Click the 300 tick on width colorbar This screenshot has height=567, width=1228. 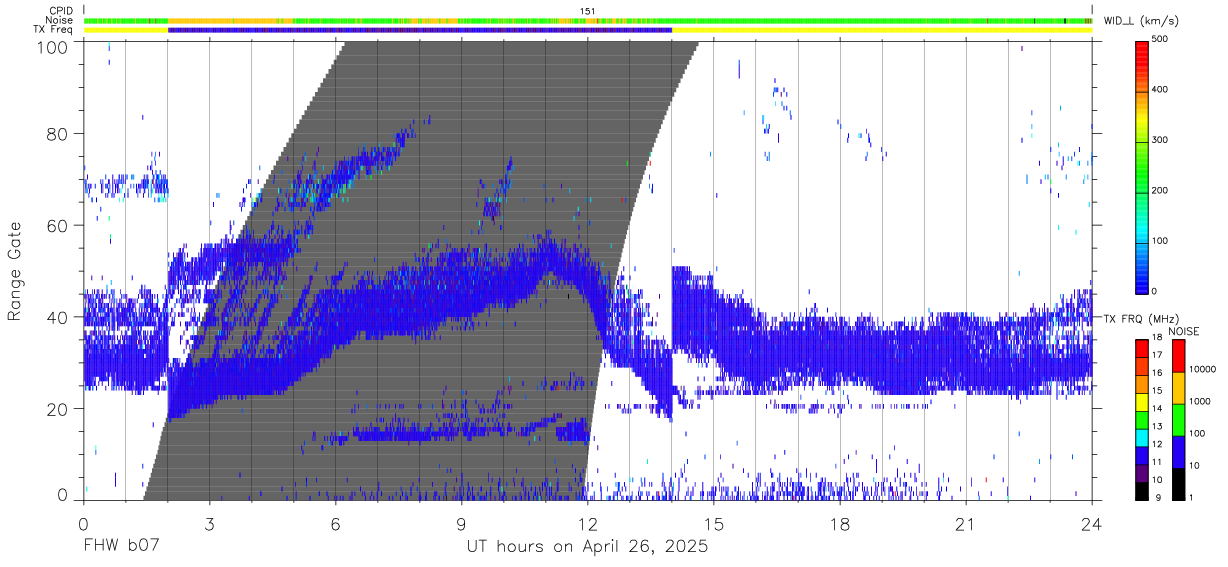(x=1160, y=140)
